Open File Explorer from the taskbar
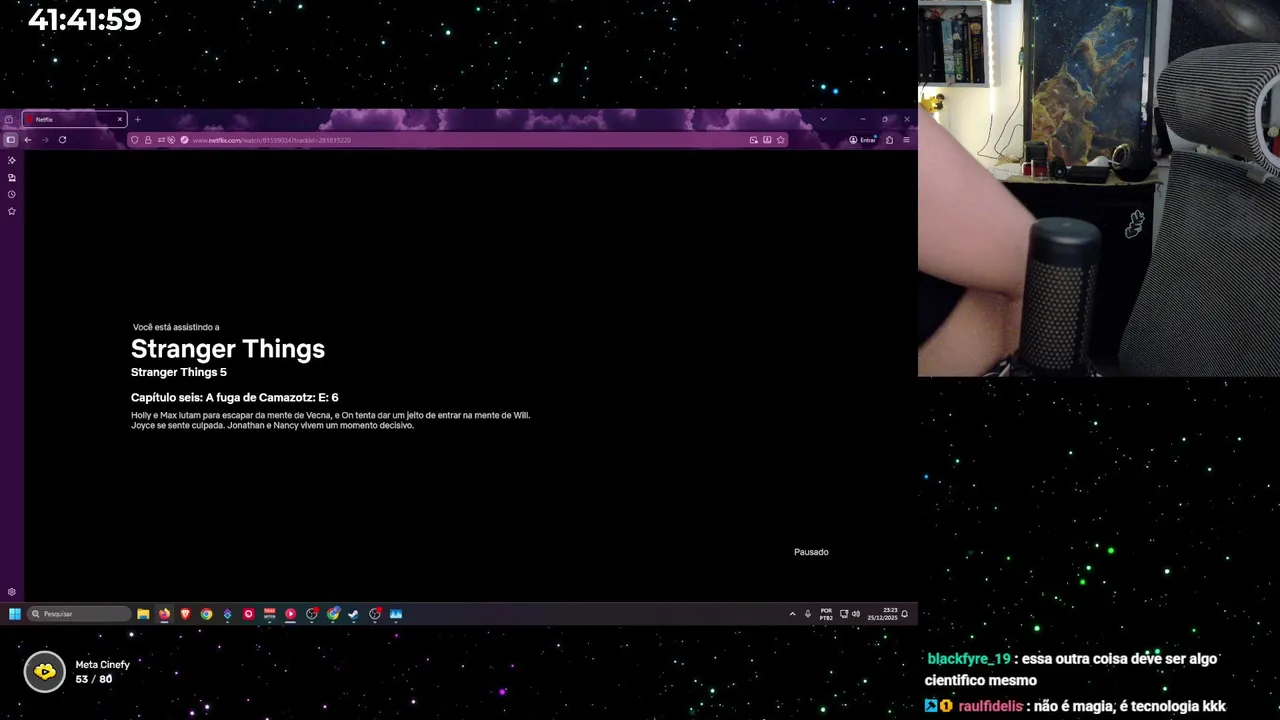Screen dimensions: 1280x720 143,614
